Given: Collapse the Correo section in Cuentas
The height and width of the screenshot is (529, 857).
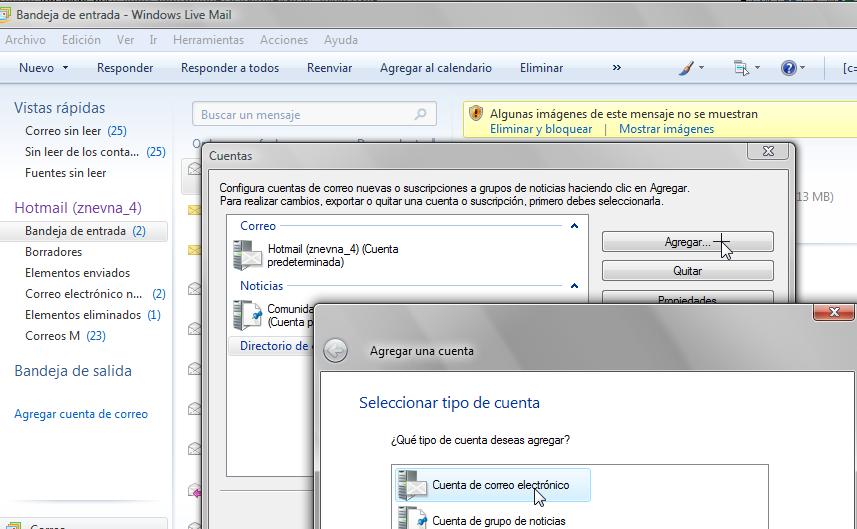Looking at the screenshot, I should click(x=574, y=226).
